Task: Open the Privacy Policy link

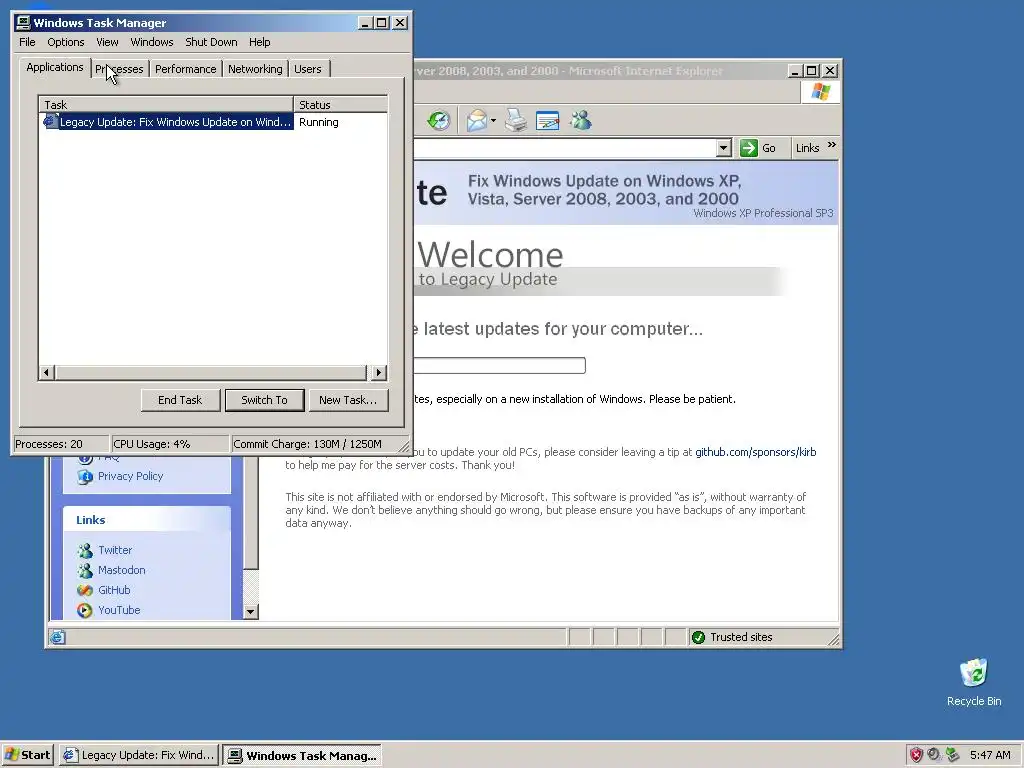Action: [x=131, y=476]
